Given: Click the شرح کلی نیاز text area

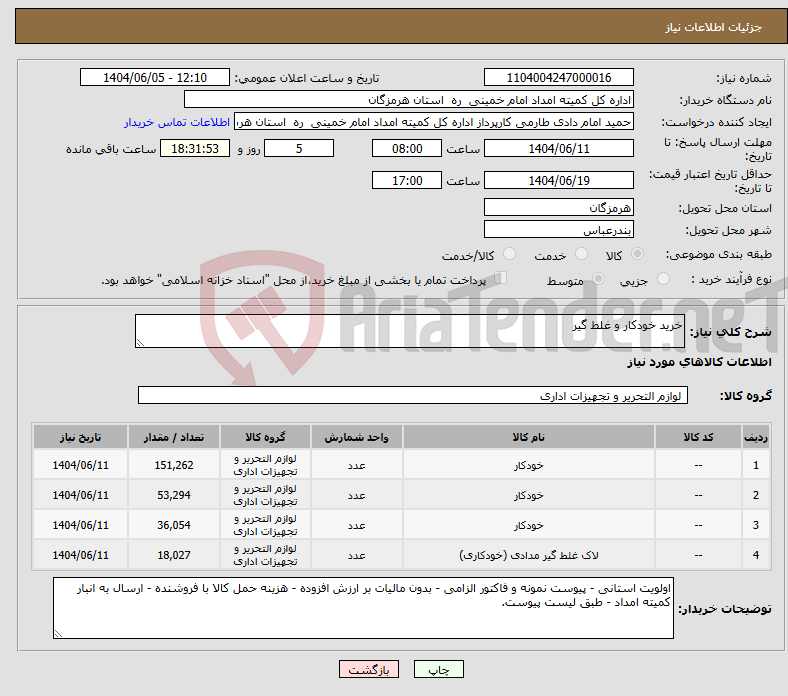Looking at the screenshot, I should 410,332.
